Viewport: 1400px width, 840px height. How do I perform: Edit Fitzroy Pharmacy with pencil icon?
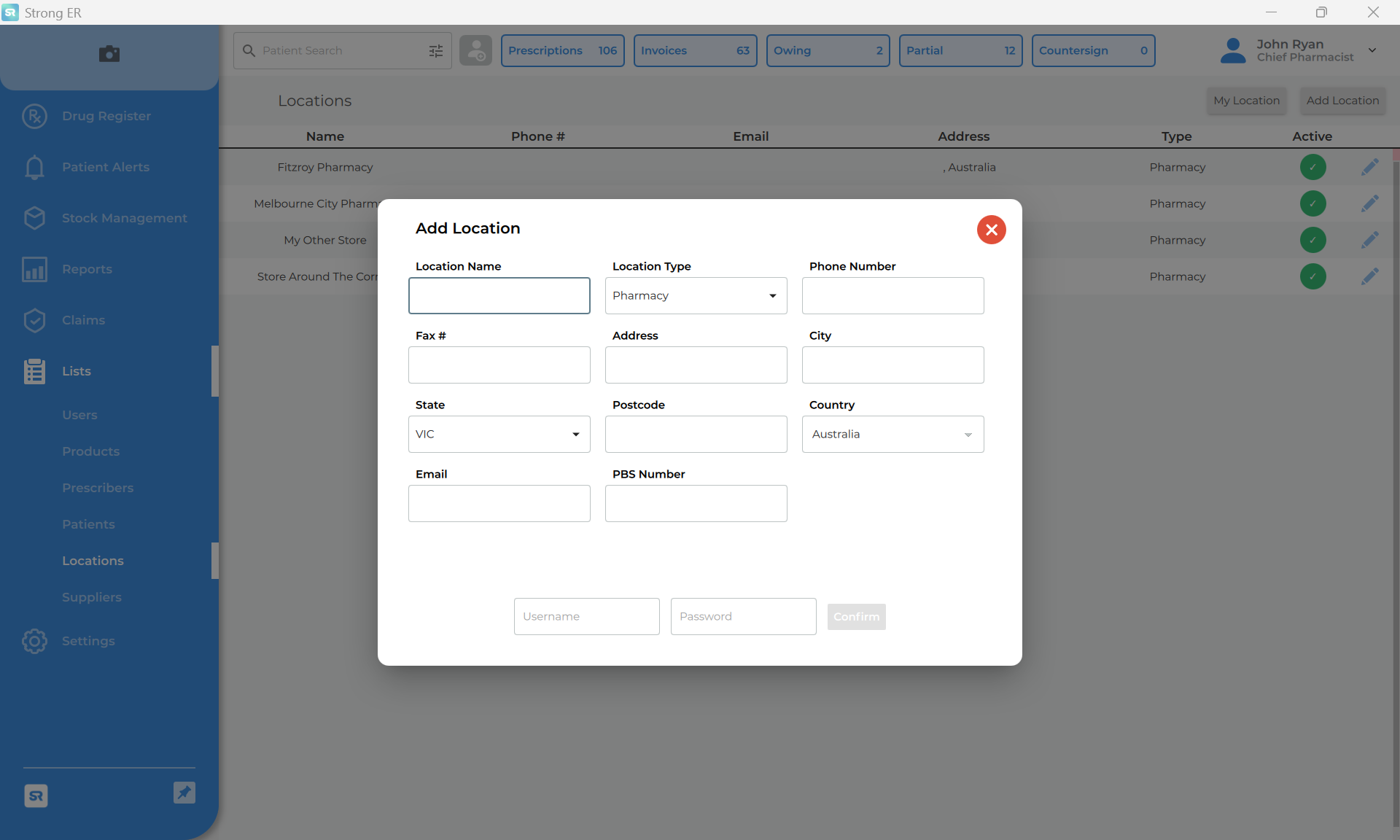coord(1370,167)
